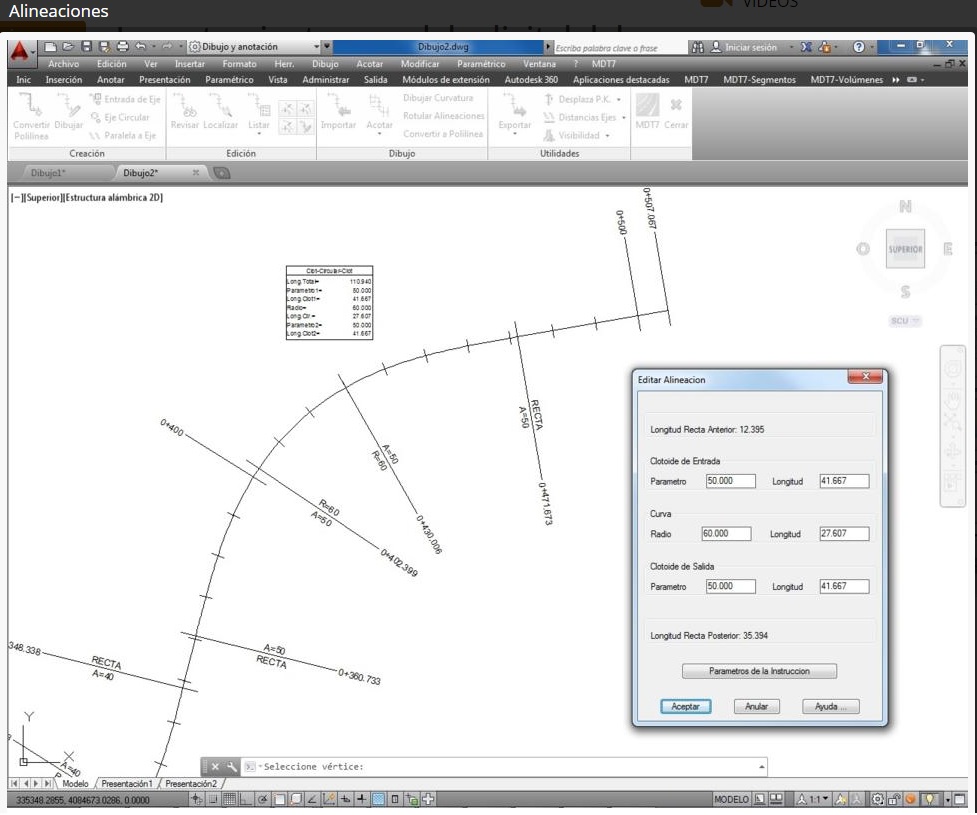
Task: Click the print icon in quick access toolbar
Action: [122, 47]
